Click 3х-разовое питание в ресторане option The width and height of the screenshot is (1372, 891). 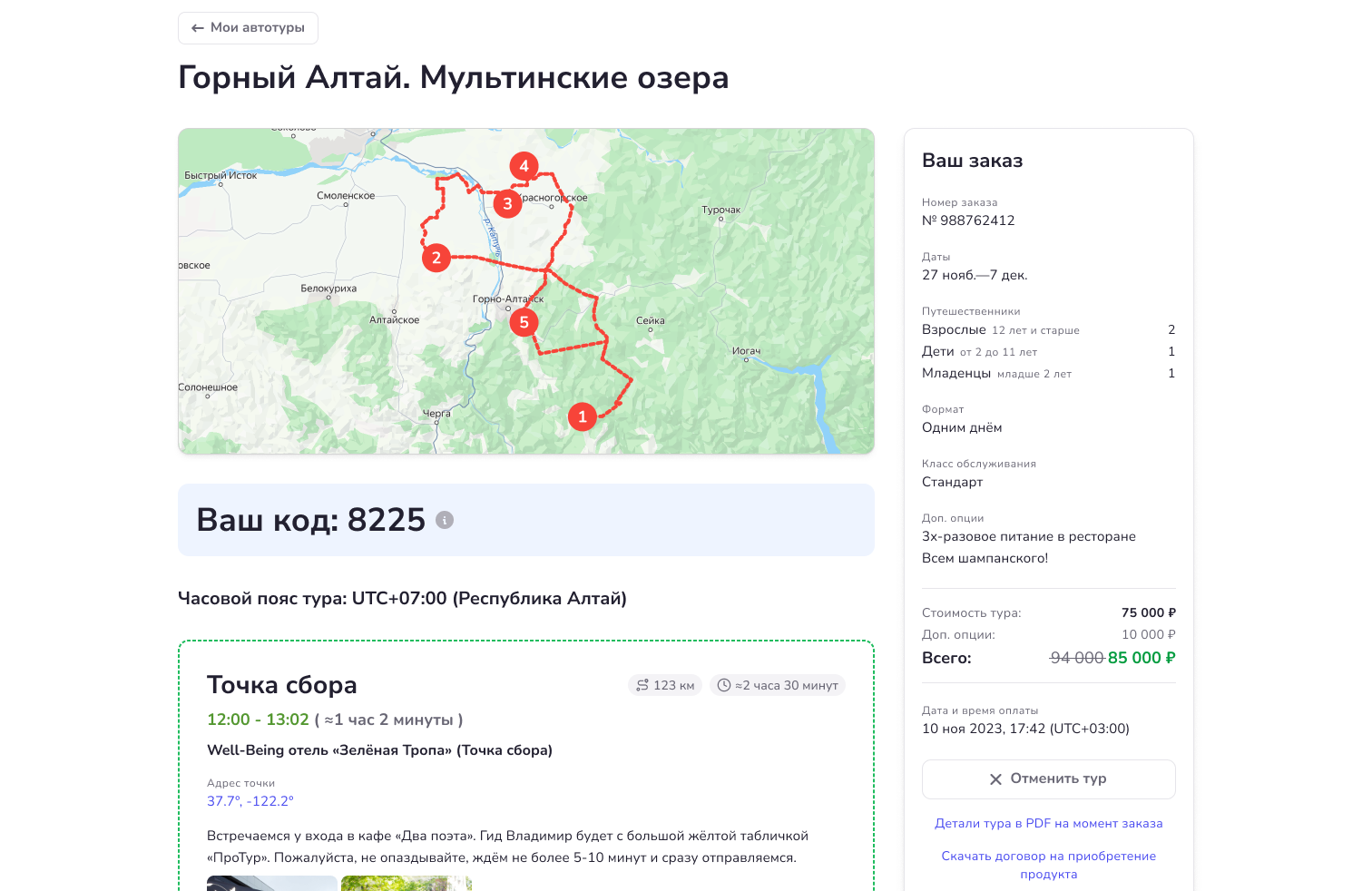1029,536
